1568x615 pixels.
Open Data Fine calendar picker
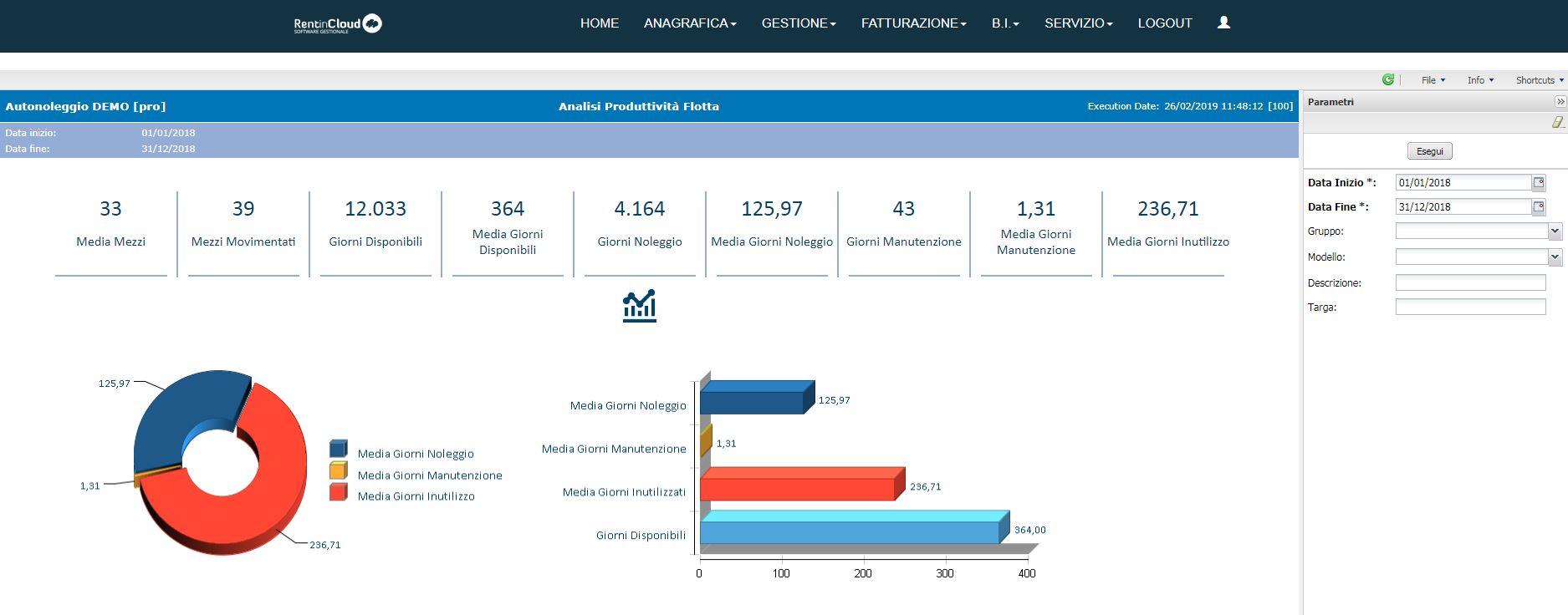coord(1539,206)
